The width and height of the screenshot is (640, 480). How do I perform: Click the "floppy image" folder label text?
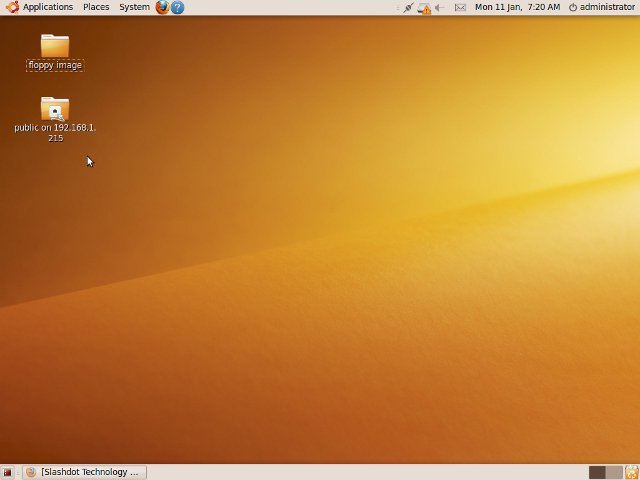click(x=55, y=65)
